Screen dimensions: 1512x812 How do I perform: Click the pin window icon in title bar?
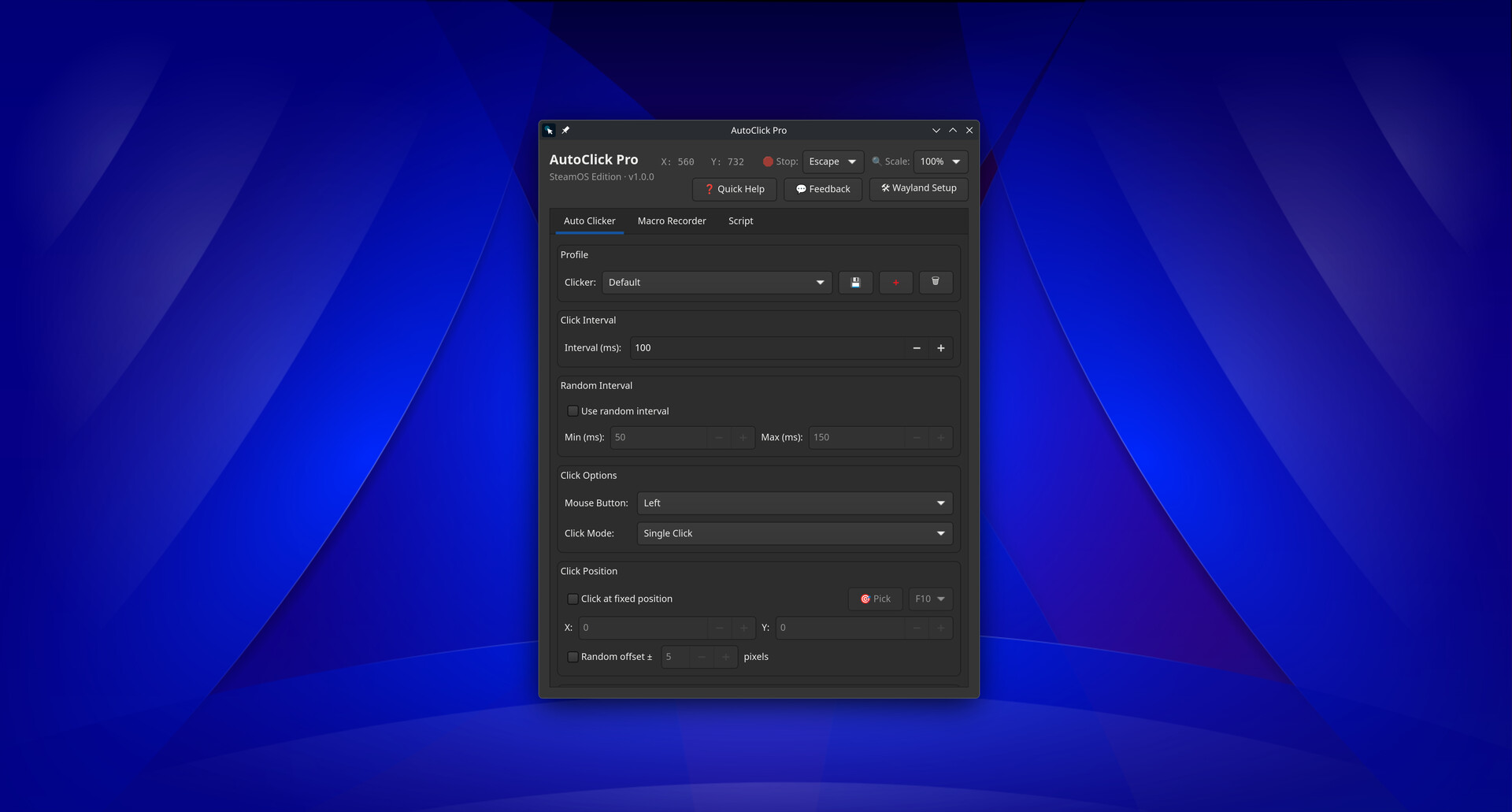pyautogui.click(x=565, y=130)
